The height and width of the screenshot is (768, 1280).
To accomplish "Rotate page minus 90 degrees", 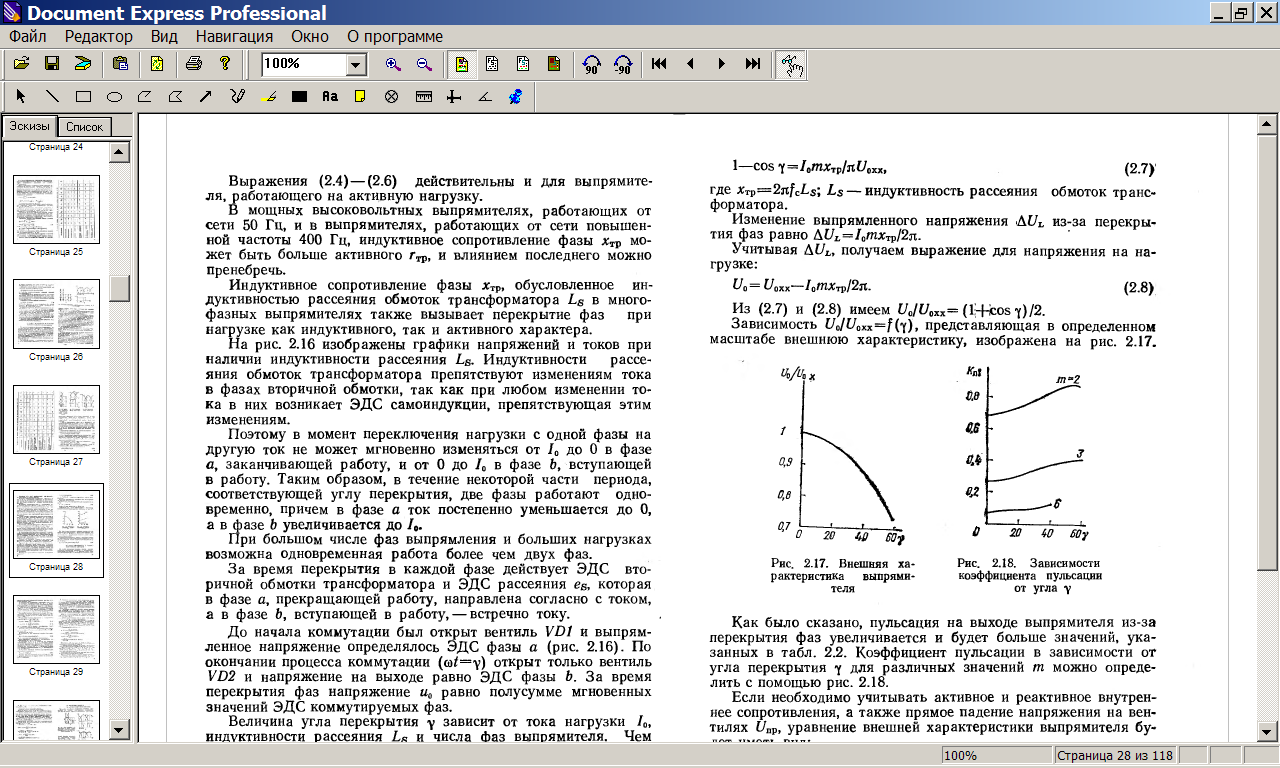I will click(622, 64).
